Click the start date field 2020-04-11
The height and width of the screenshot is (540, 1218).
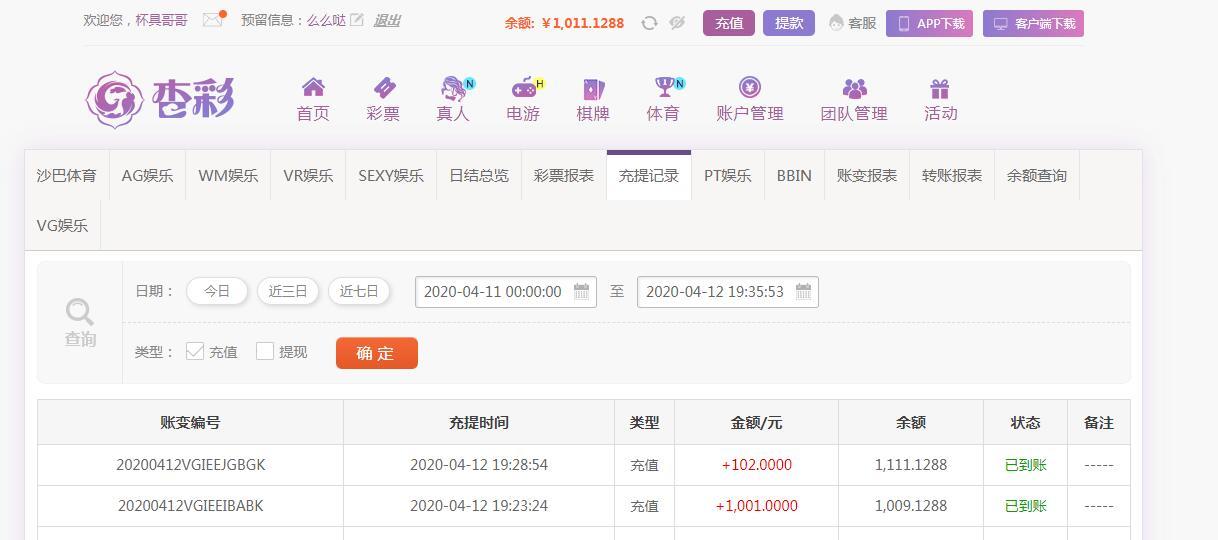tap(505, 292)
